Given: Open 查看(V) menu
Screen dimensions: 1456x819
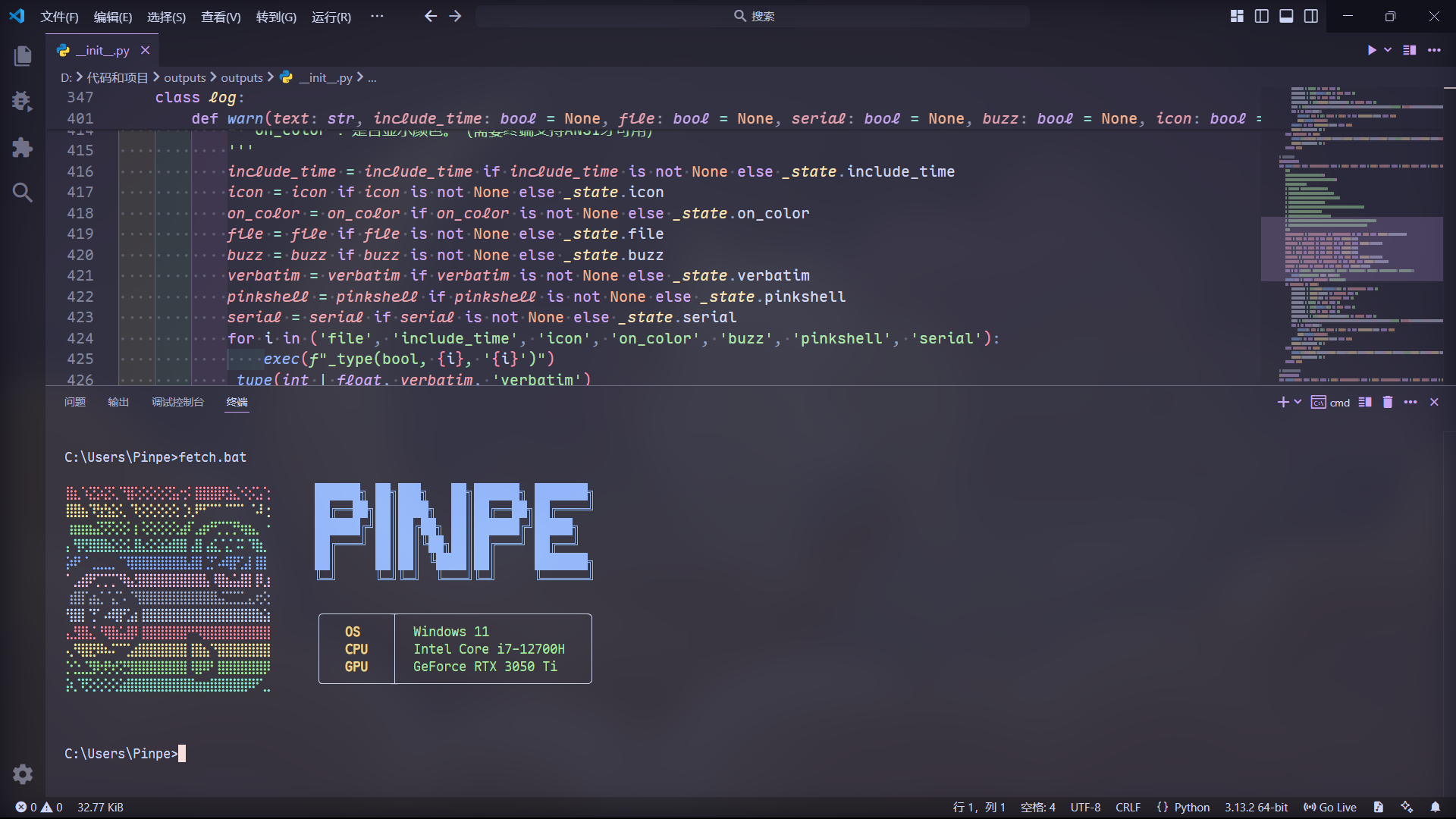Looking at the screenshot, I should (x=221, y=17).
